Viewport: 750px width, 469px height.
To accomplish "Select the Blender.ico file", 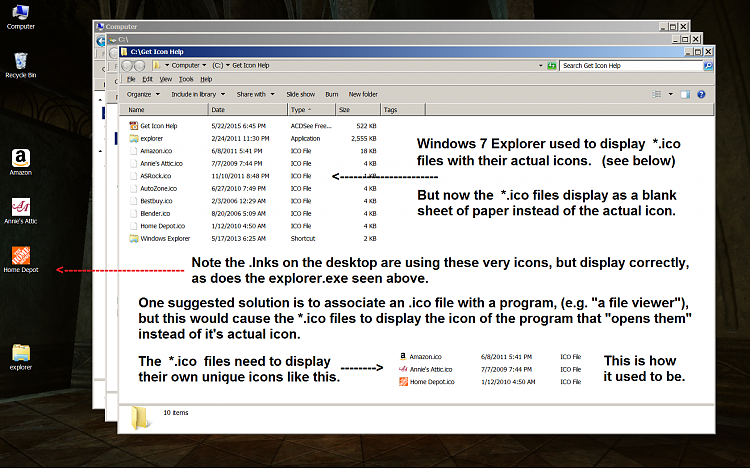I will [155, 213].
